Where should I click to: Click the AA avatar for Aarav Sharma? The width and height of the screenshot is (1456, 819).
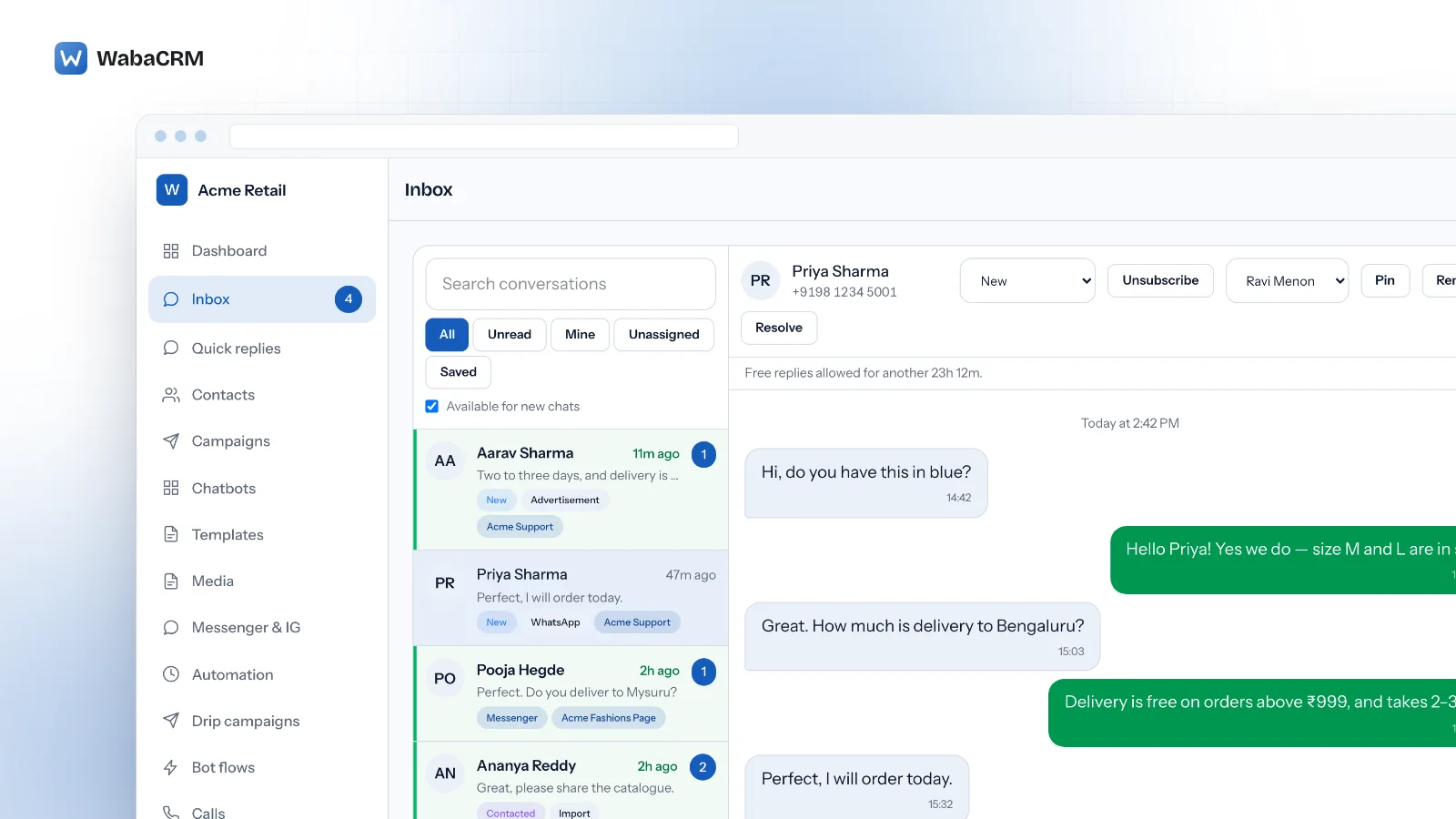click(445, 461)
